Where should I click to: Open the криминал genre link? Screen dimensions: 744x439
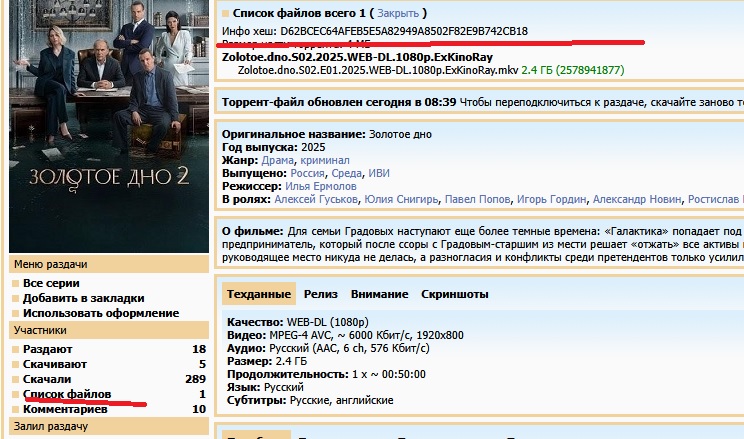point(325,160)
